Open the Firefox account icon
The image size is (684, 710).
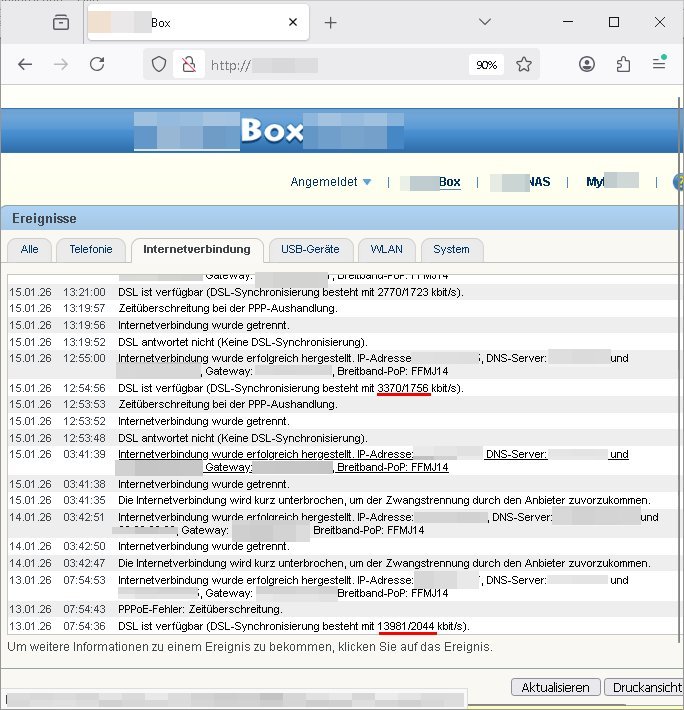click(587, 64)
